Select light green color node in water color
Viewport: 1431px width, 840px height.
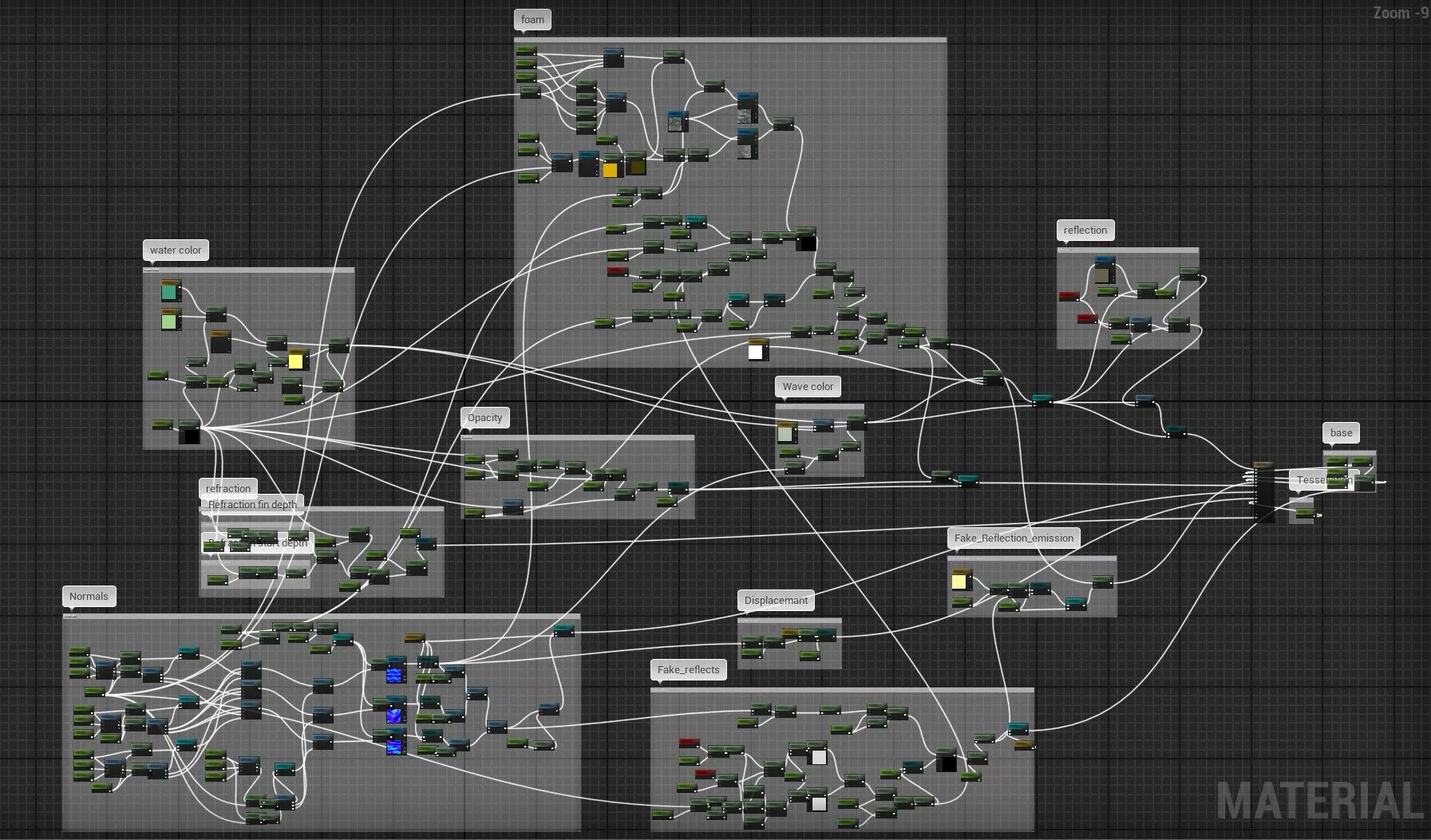(171, 320)
